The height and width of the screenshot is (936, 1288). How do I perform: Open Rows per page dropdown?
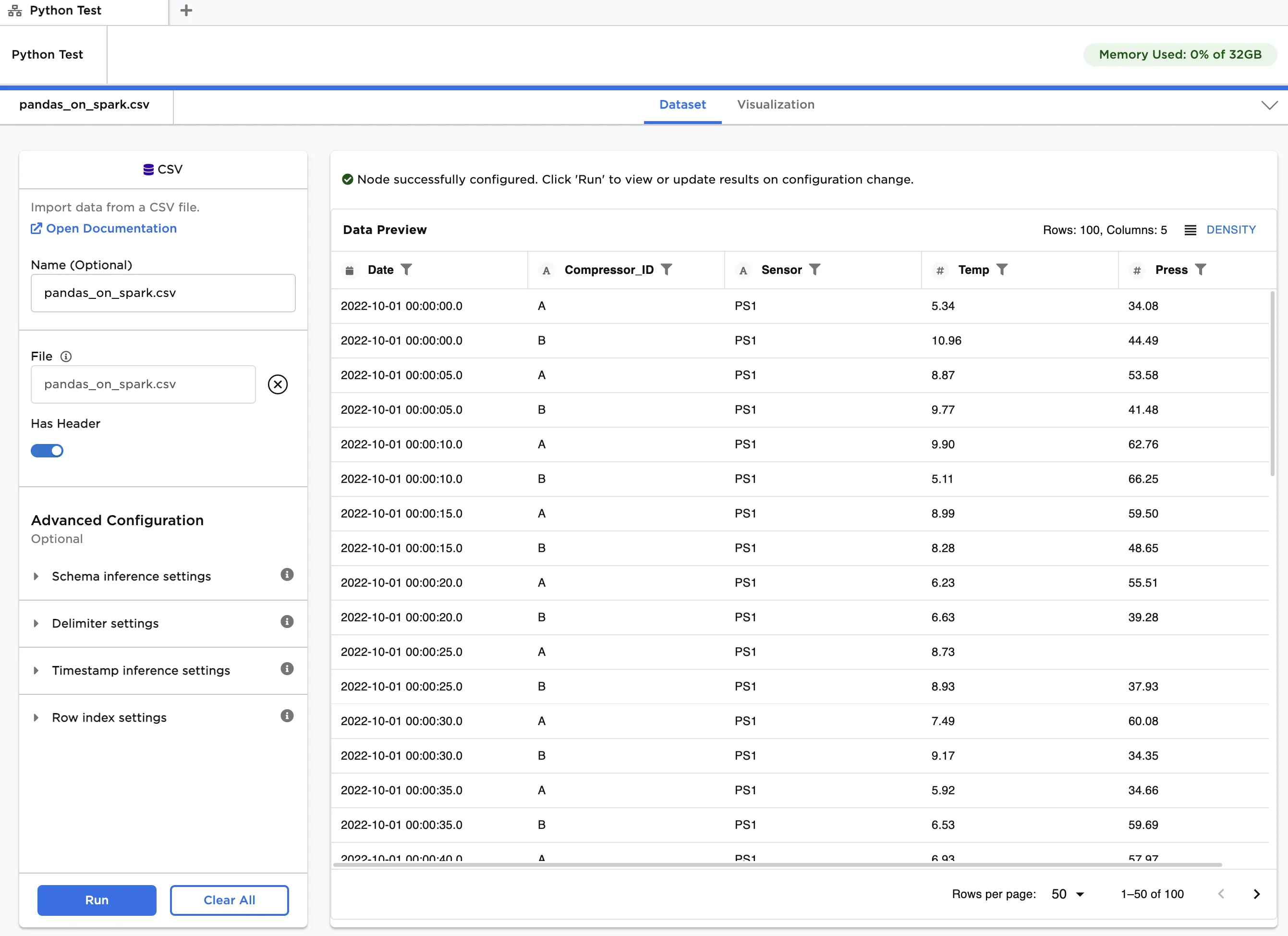(x=1067, y=894)
